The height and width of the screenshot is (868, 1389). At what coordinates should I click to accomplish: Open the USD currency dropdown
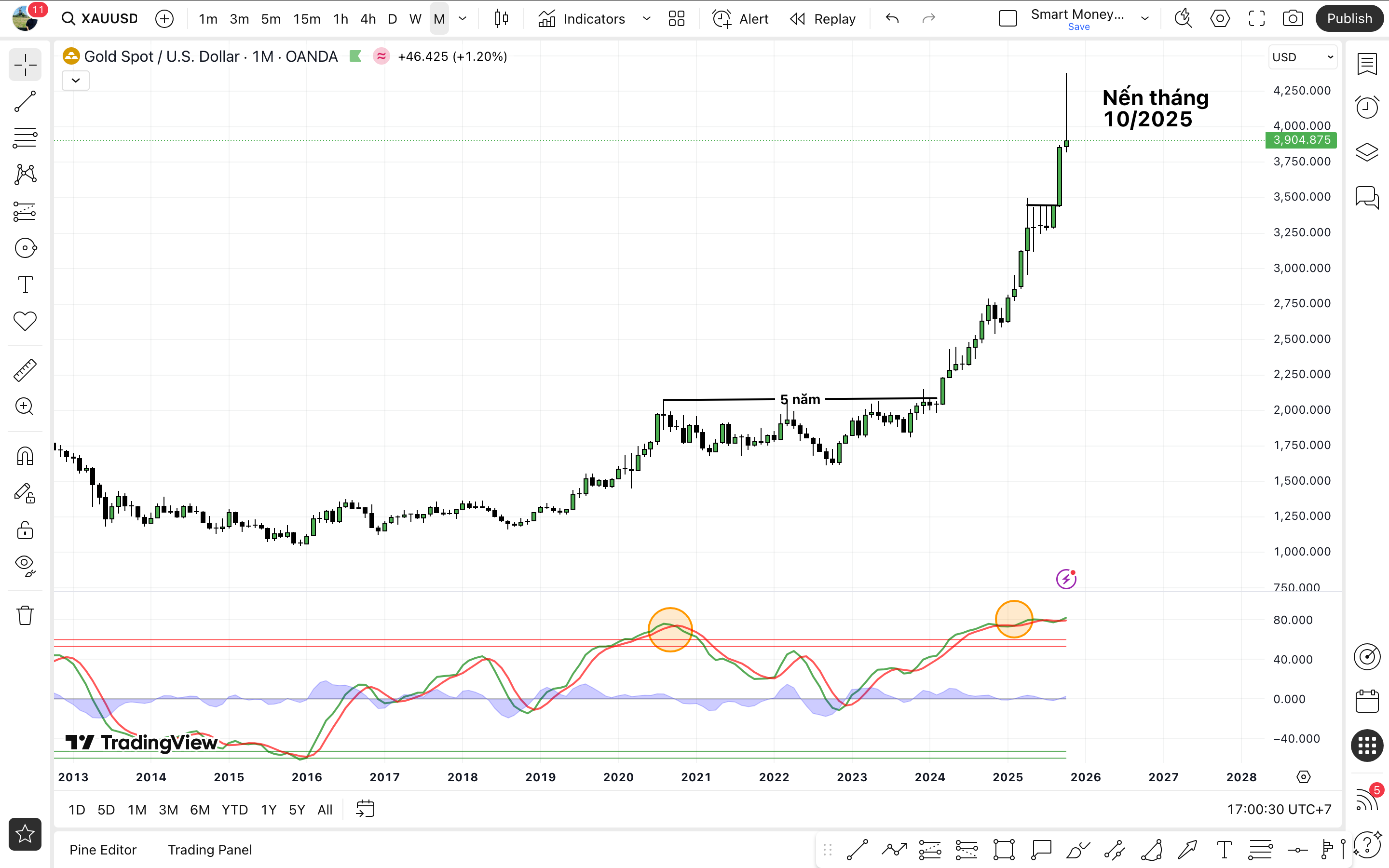1302,57
